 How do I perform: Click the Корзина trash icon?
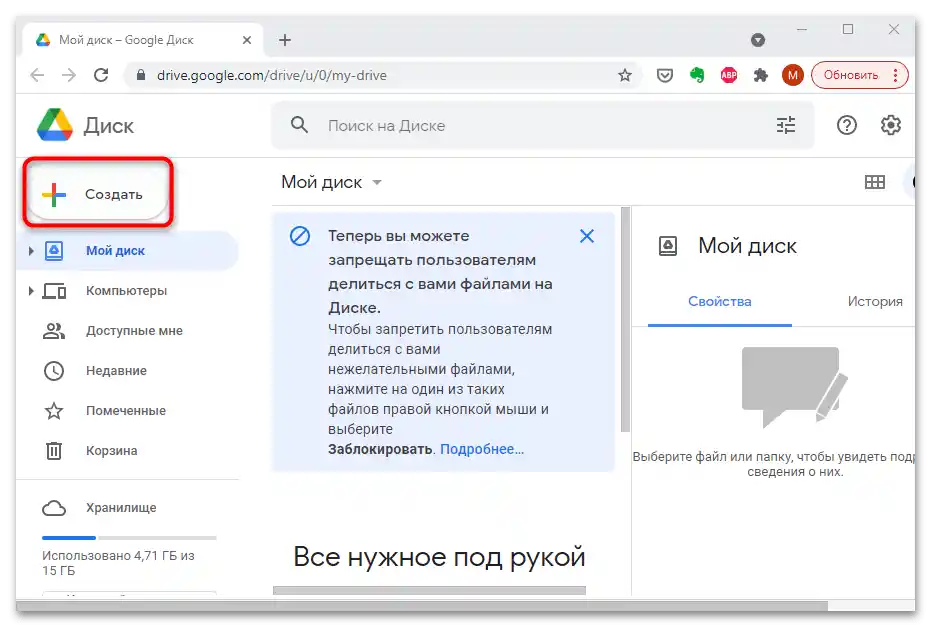54,451
